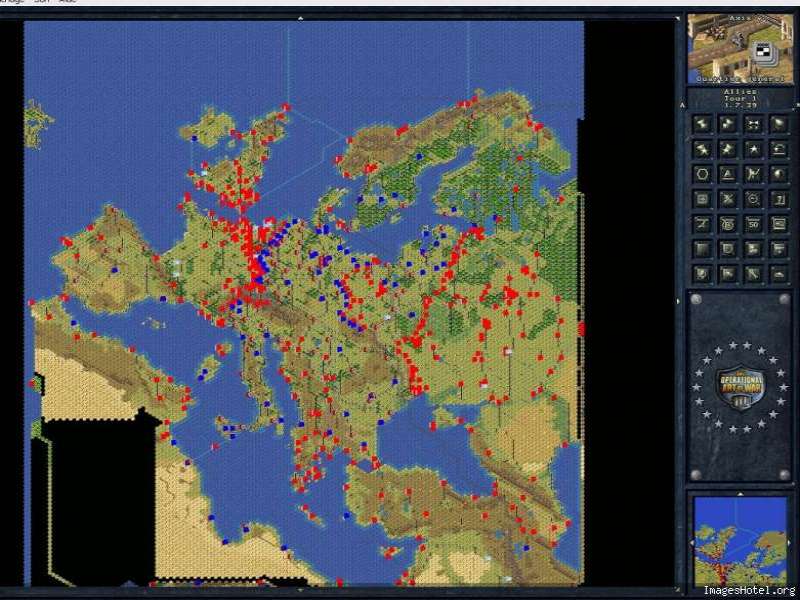The height and width of the screenshot is (600, 800).
Task: Click the curved arrow over line icon
Action: point(779,149)
